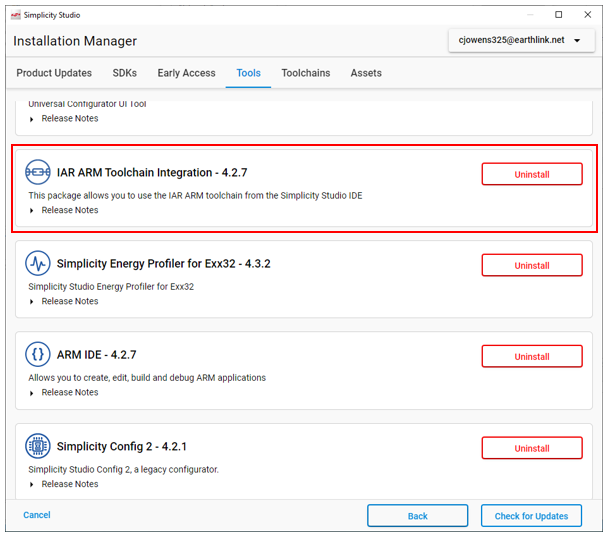The width and height of the screenshot is (608, 537).
Task: Expand Release Notes under Universal Configurator UI Tool
Action: pos(64,119)
